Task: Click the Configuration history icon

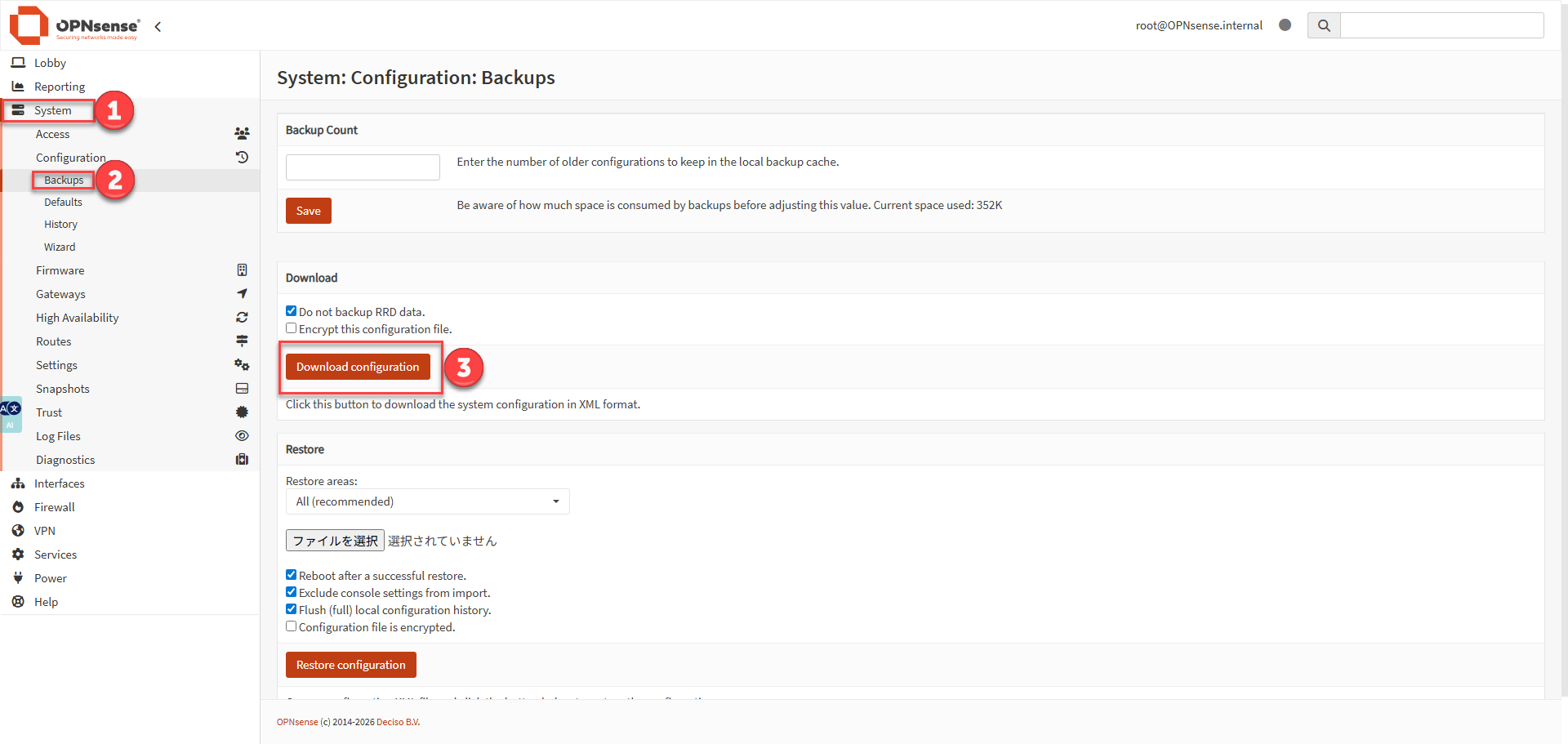Action: [242, 157]
